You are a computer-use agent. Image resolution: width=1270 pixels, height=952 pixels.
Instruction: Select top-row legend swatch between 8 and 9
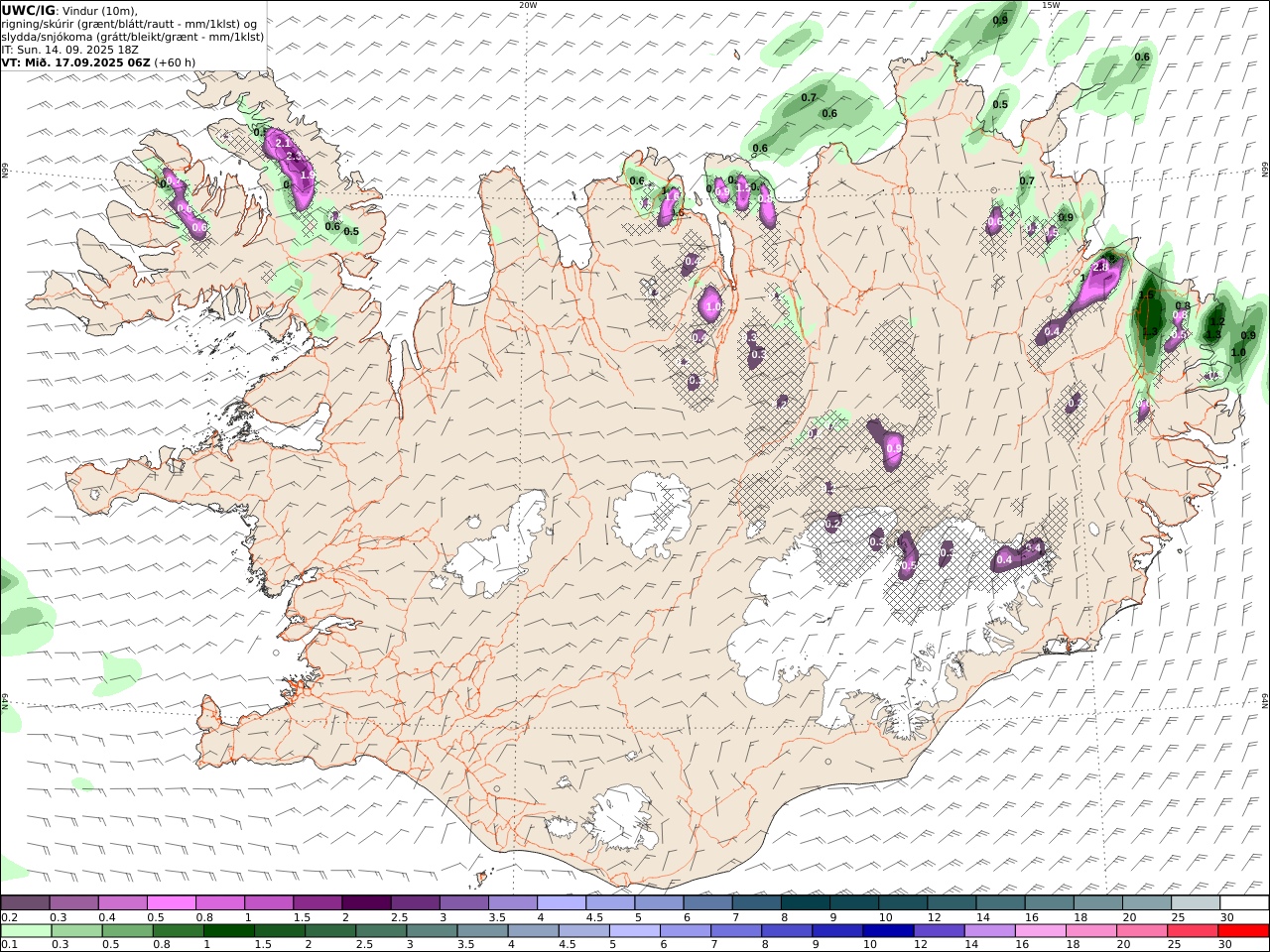coord(806,902)
